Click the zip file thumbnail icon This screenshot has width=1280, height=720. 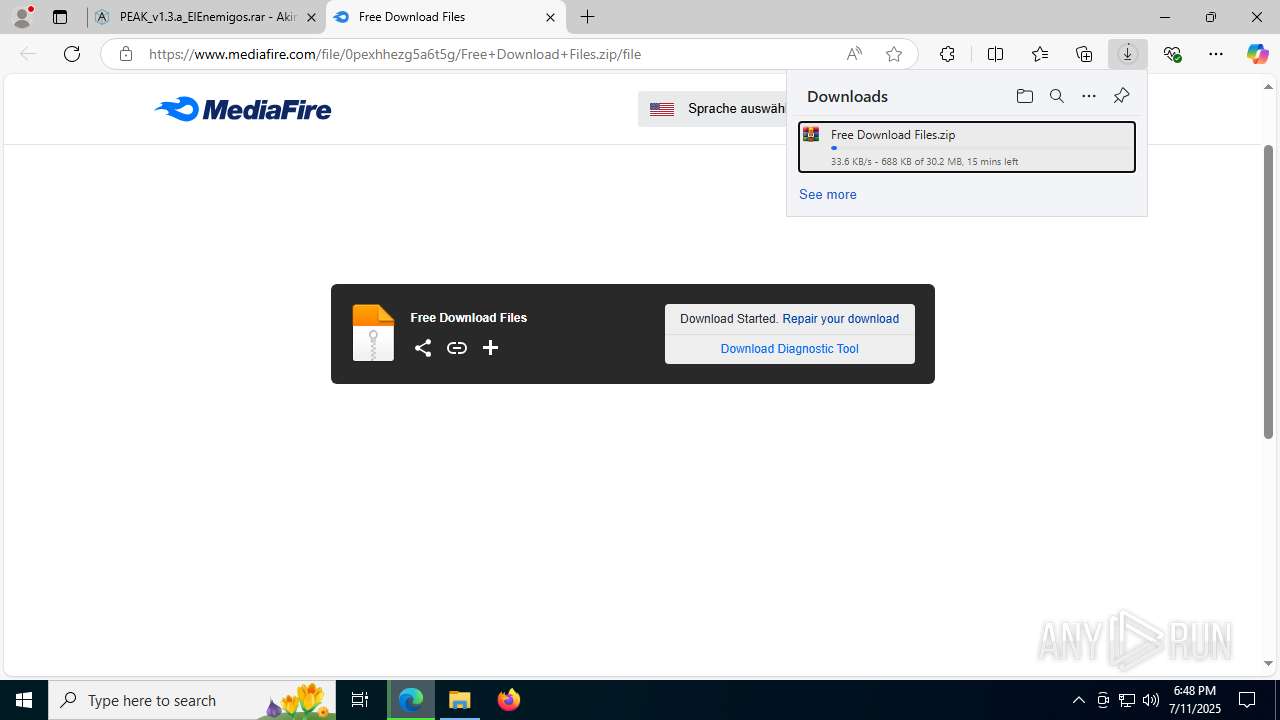(x=373, y=333)
